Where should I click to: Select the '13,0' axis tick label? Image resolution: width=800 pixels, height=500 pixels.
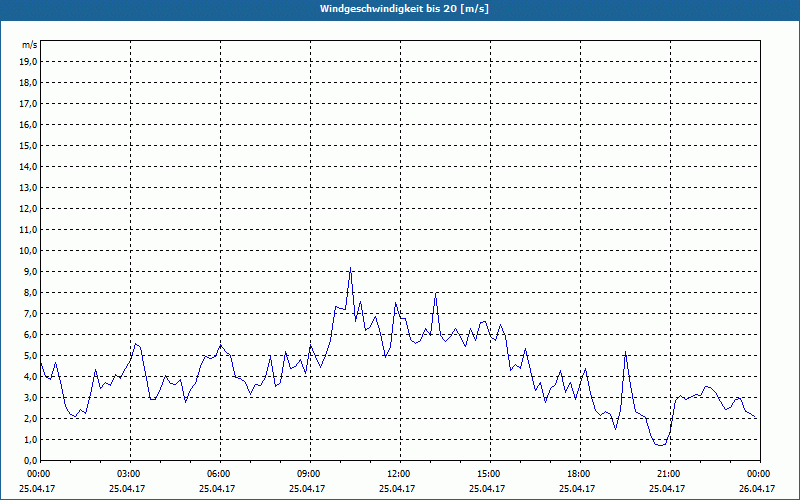(29, 187)
